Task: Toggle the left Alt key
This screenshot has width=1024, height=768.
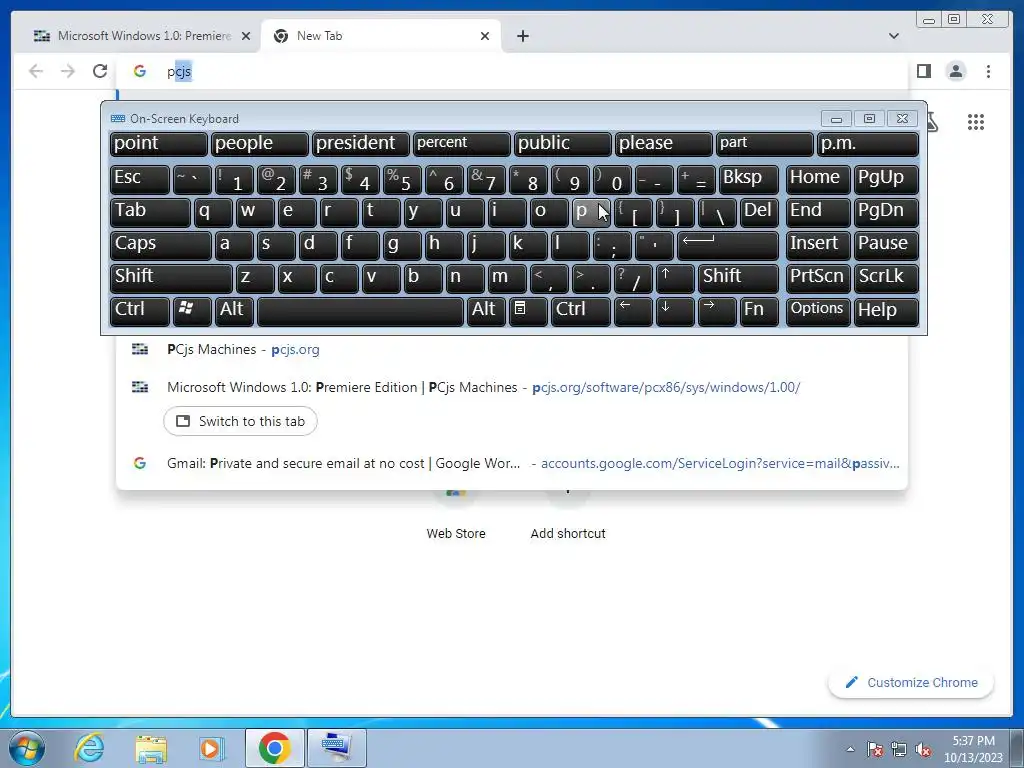Action: pyautogui.click(x=234, y=311)
